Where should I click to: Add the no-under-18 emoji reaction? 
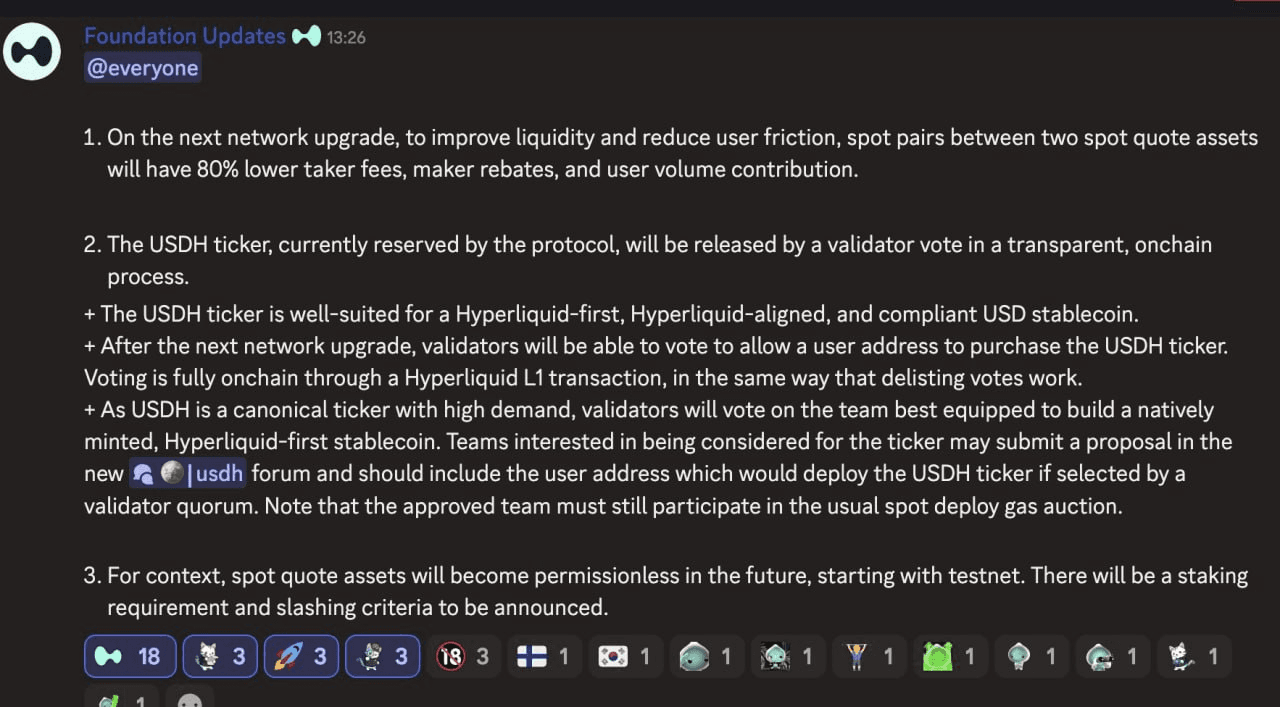pos(463,656)
